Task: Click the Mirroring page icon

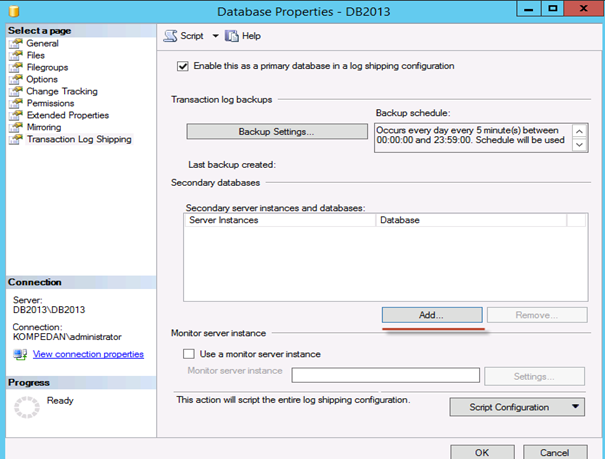Action: (15, 128)
